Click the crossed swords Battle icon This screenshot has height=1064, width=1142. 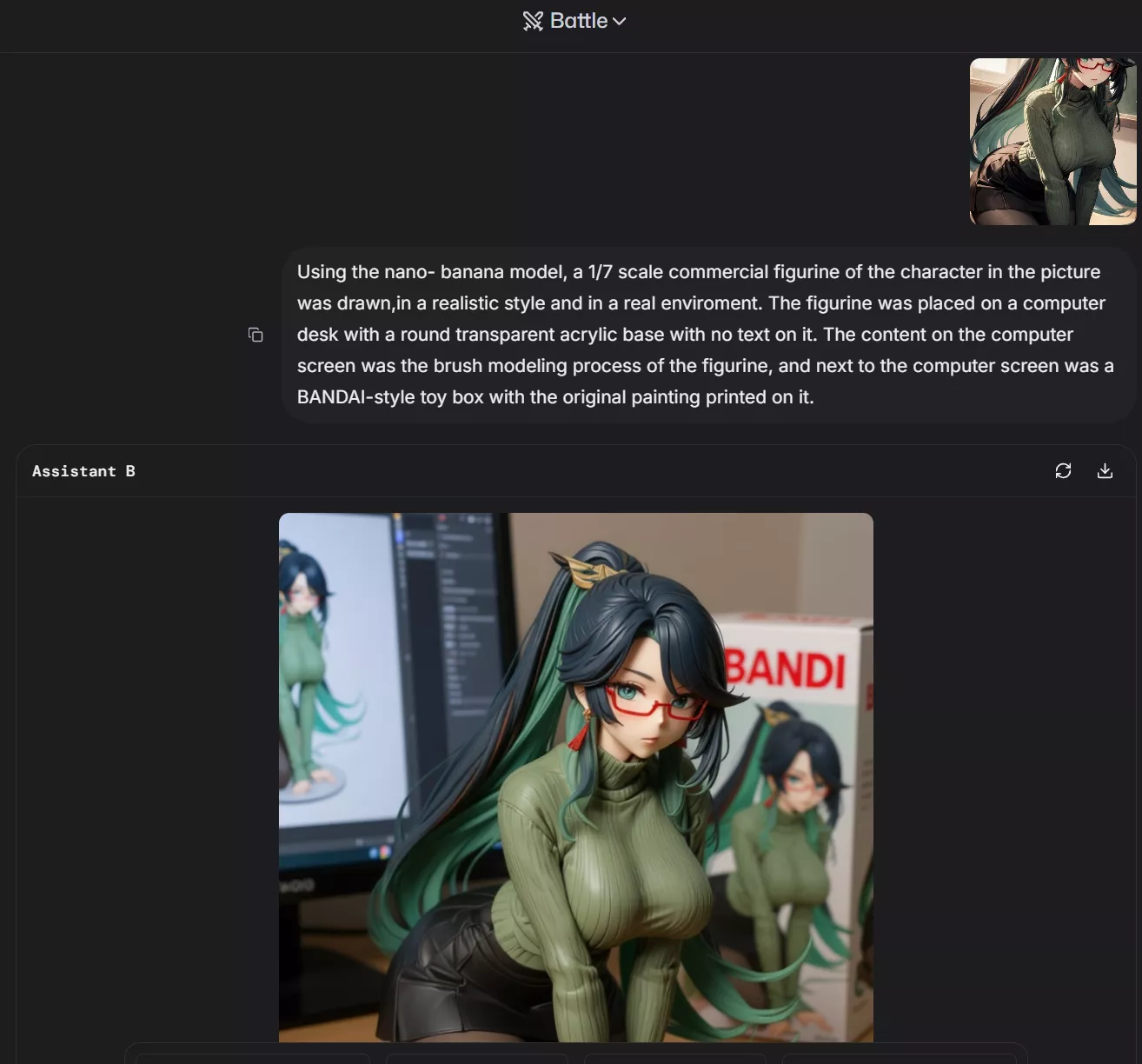533,22
